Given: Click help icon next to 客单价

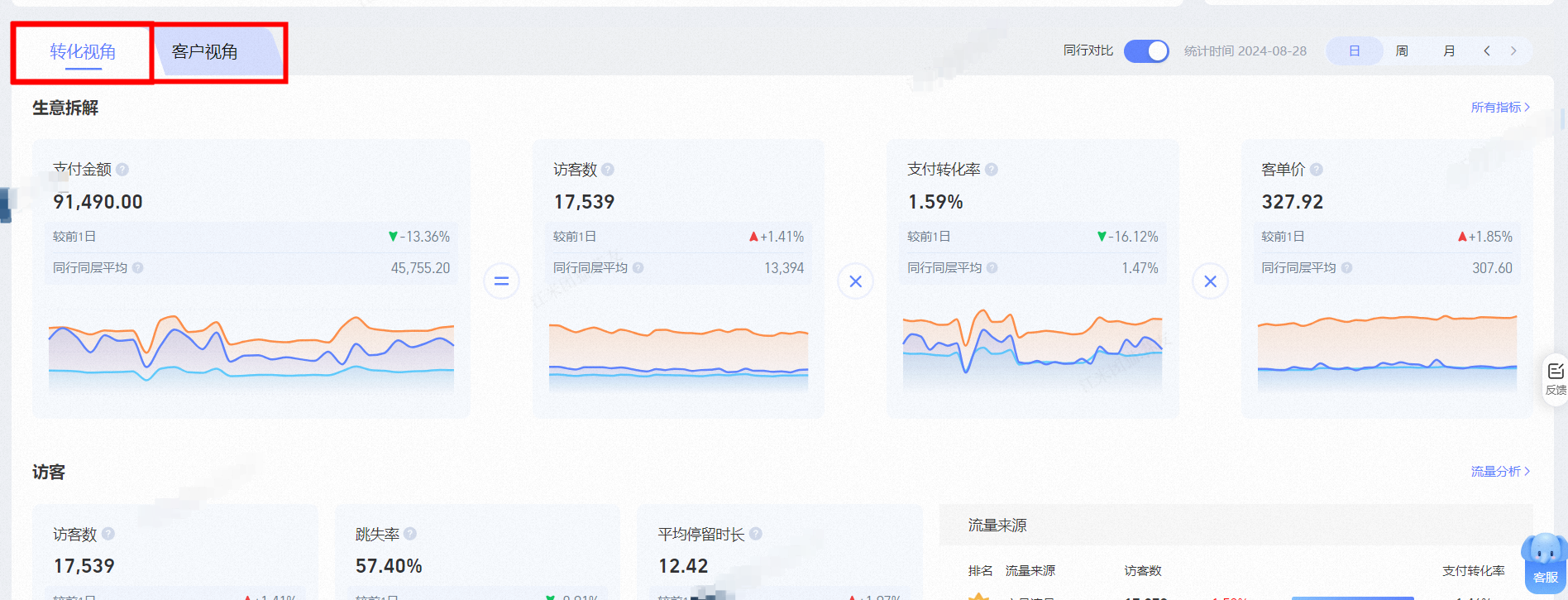Looking at the screenshot, I should pos(1317,170).
